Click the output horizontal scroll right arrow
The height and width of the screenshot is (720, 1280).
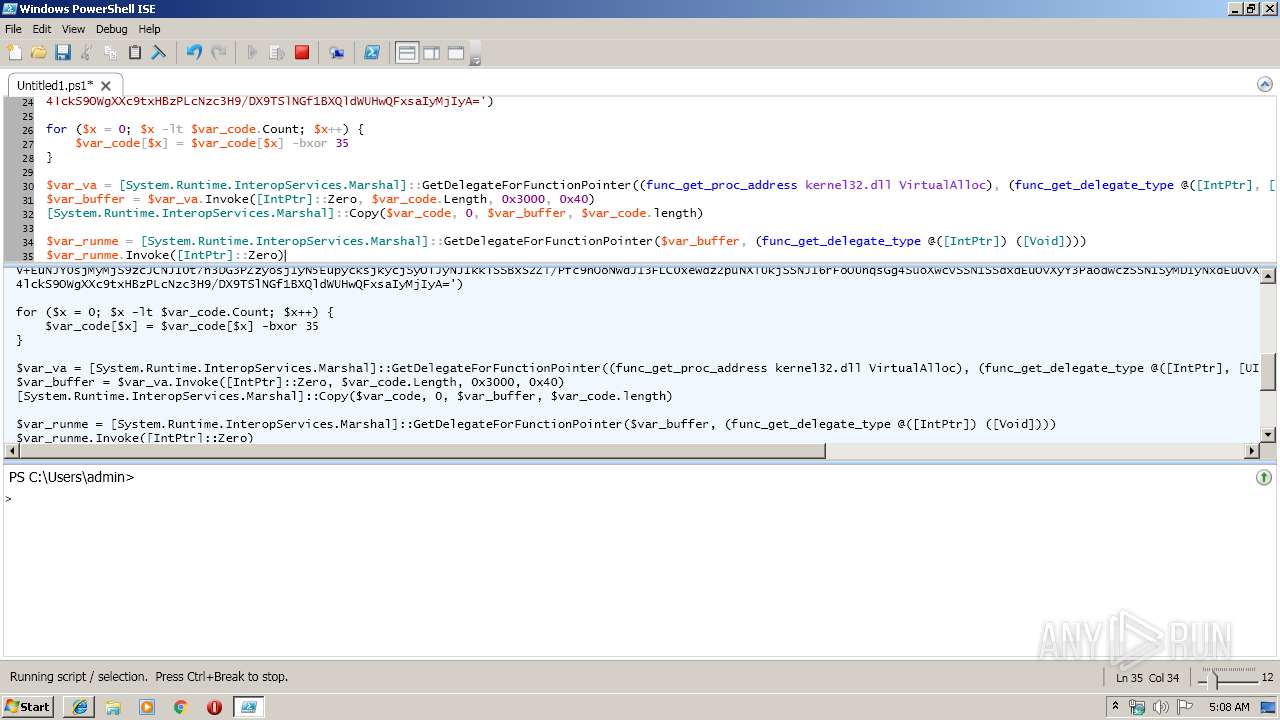pos(1252,451)
